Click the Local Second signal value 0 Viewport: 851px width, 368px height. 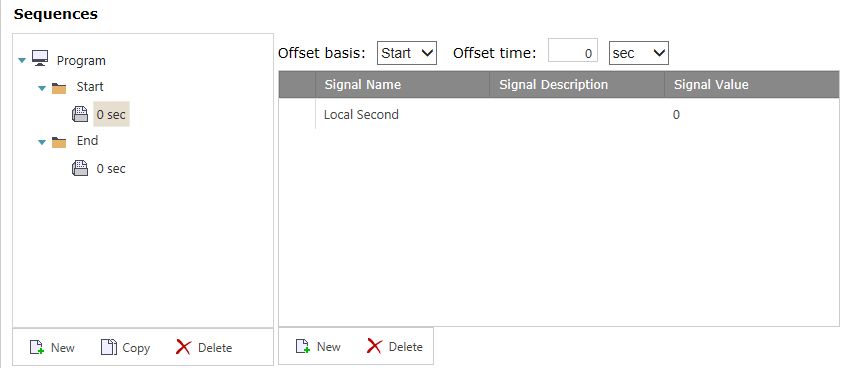click(x=676, y=115)
